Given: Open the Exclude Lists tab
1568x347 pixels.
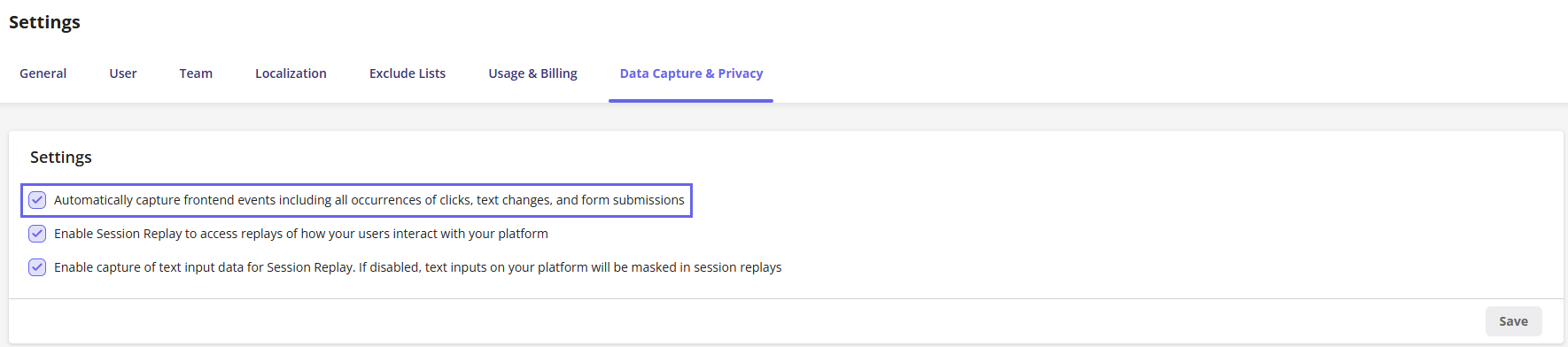Looking at the screenshot, I should click(408, 73).
